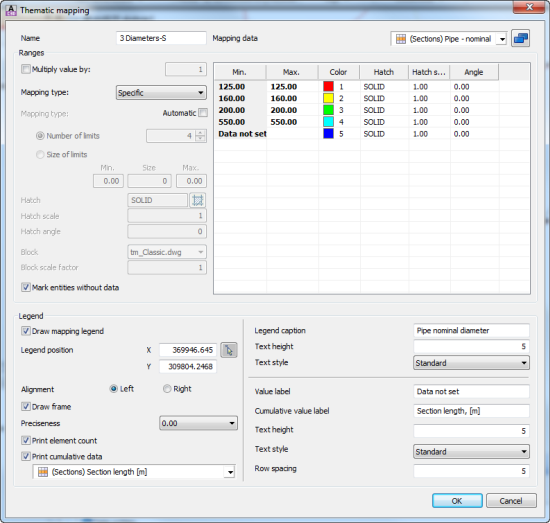The width and height of the screenshot is (550, 523).
Task: Select the blue swatch for Data not set
Action: click(x=328, y=134)
